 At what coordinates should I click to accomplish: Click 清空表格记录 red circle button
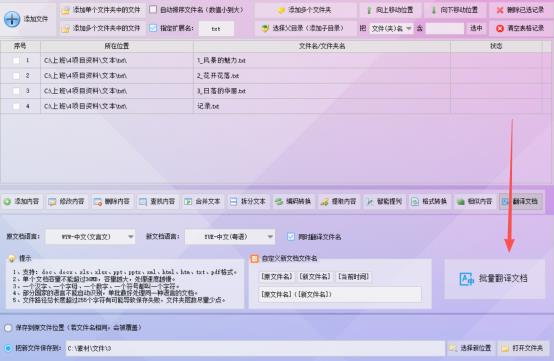coord(520,28)
